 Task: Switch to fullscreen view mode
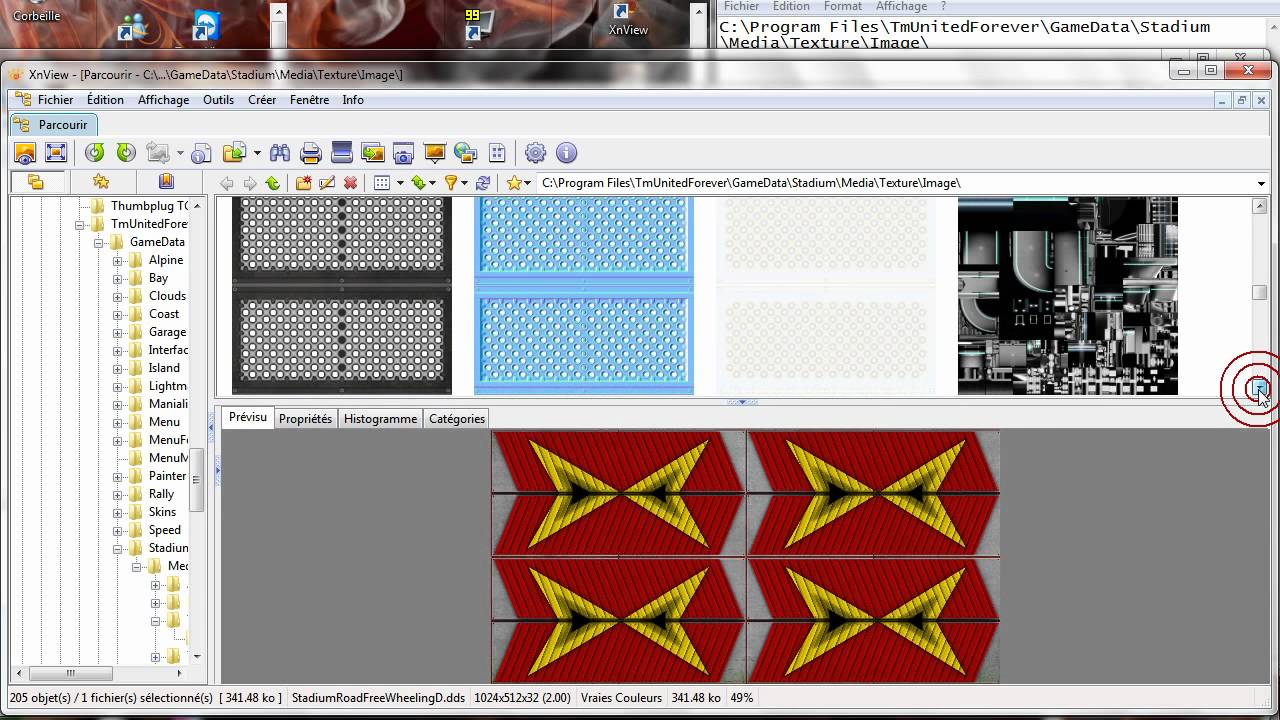tap(56, 153)
